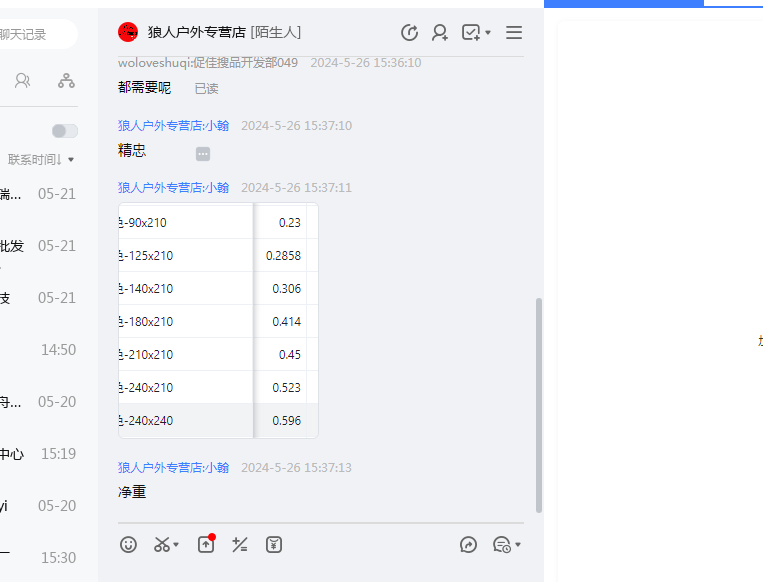This screenshot has height=582, width=763.
Task: Click the message text 精忠
Action: tap(132, 150)
